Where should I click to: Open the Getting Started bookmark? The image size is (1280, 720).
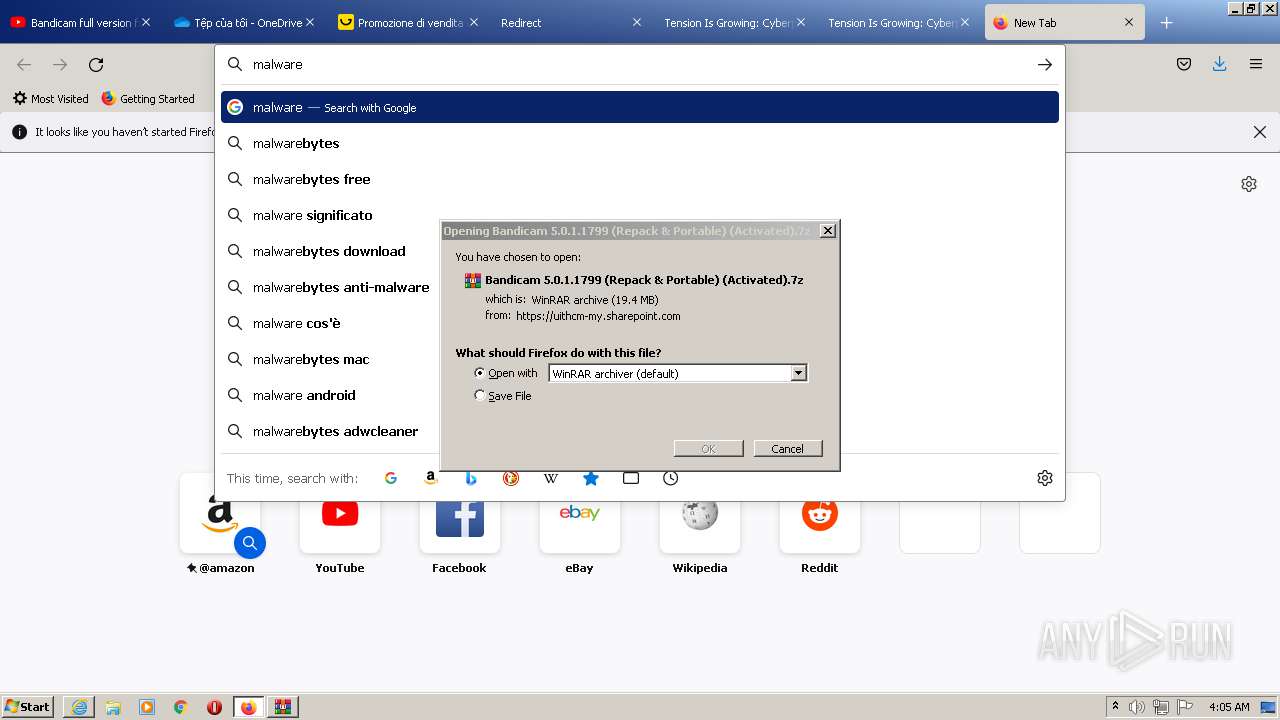point(148,99)
